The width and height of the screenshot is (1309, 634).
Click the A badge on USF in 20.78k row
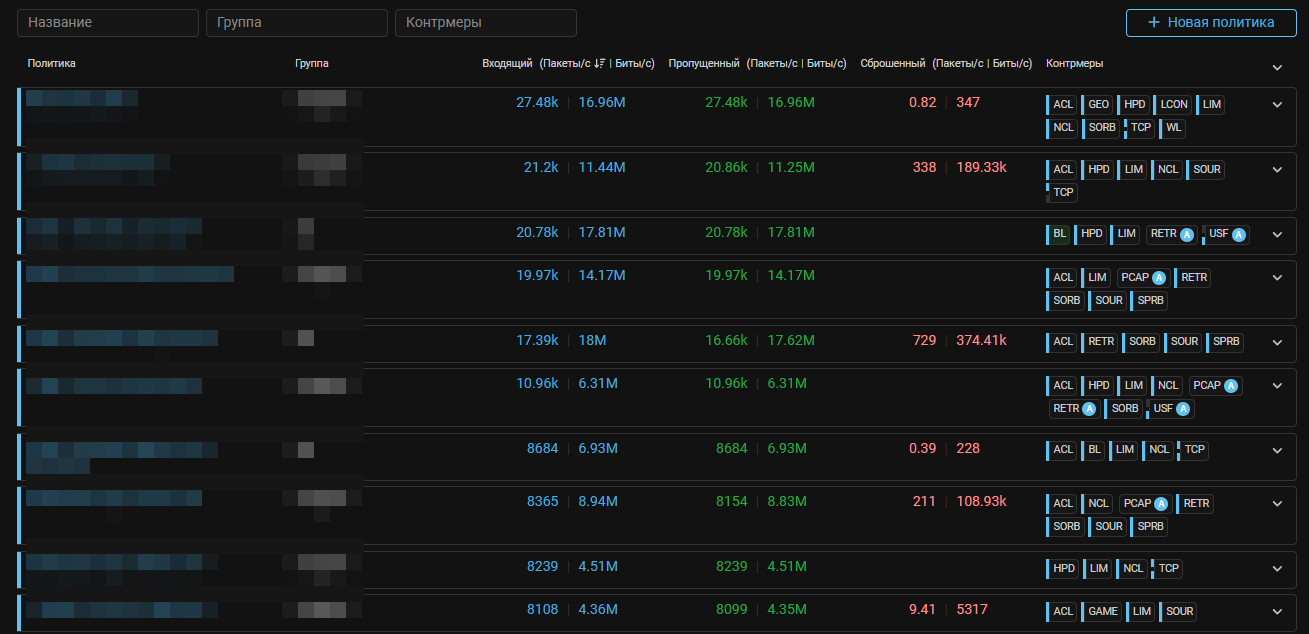click(x=1238, y=234)
